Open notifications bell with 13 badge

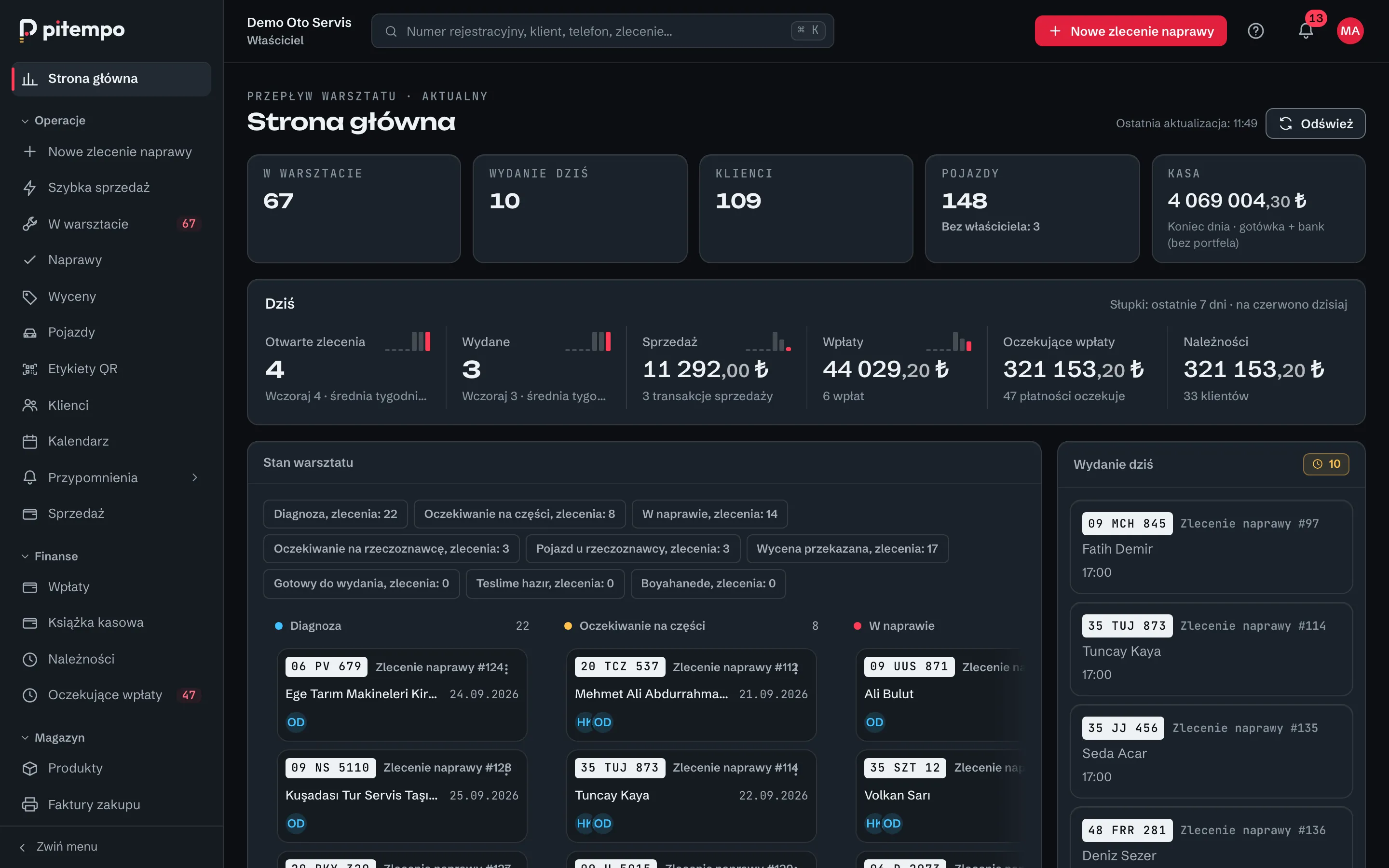pos(1306,31)
